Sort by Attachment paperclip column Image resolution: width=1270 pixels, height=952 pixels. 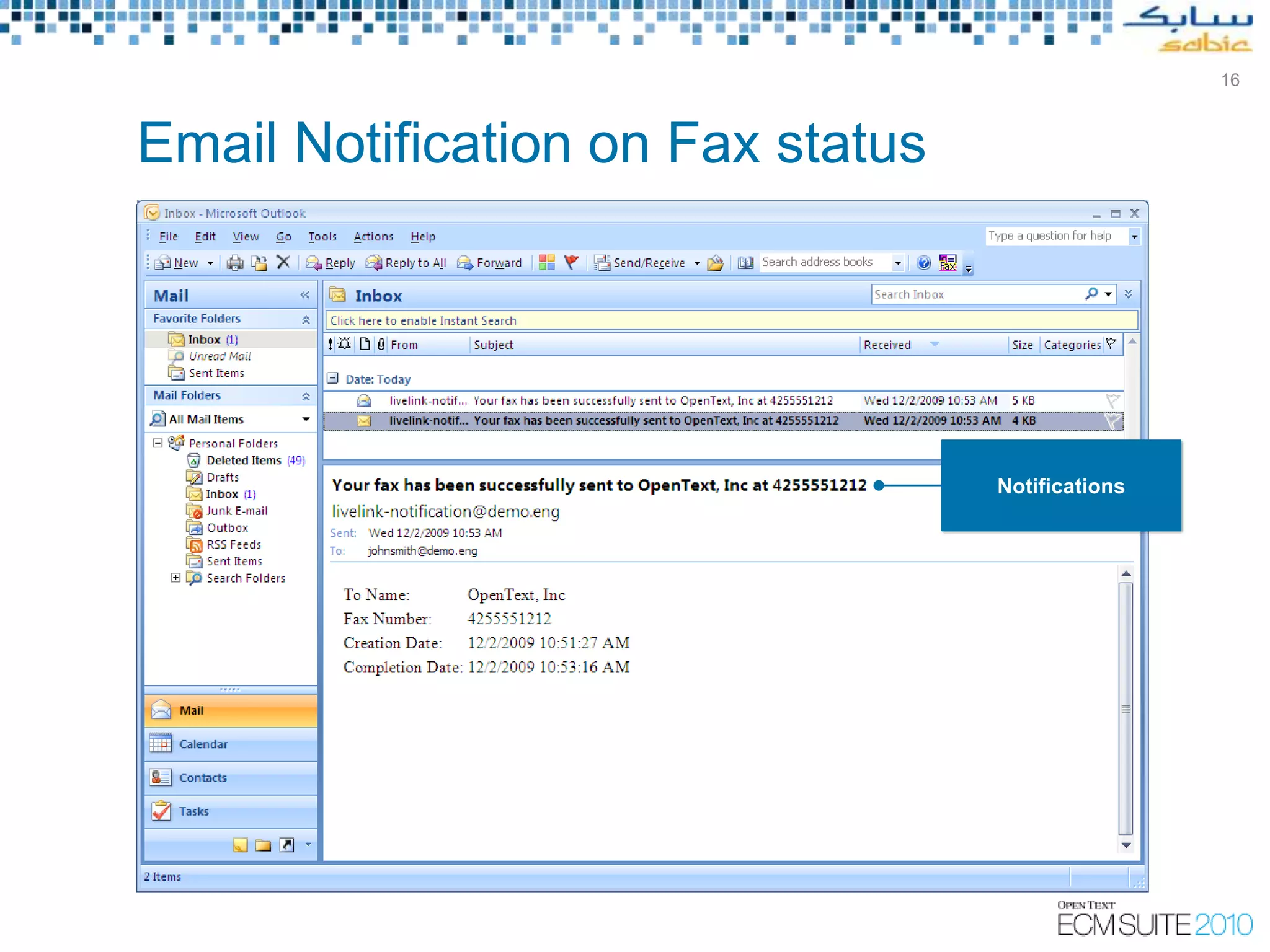(x=381, y=344)
